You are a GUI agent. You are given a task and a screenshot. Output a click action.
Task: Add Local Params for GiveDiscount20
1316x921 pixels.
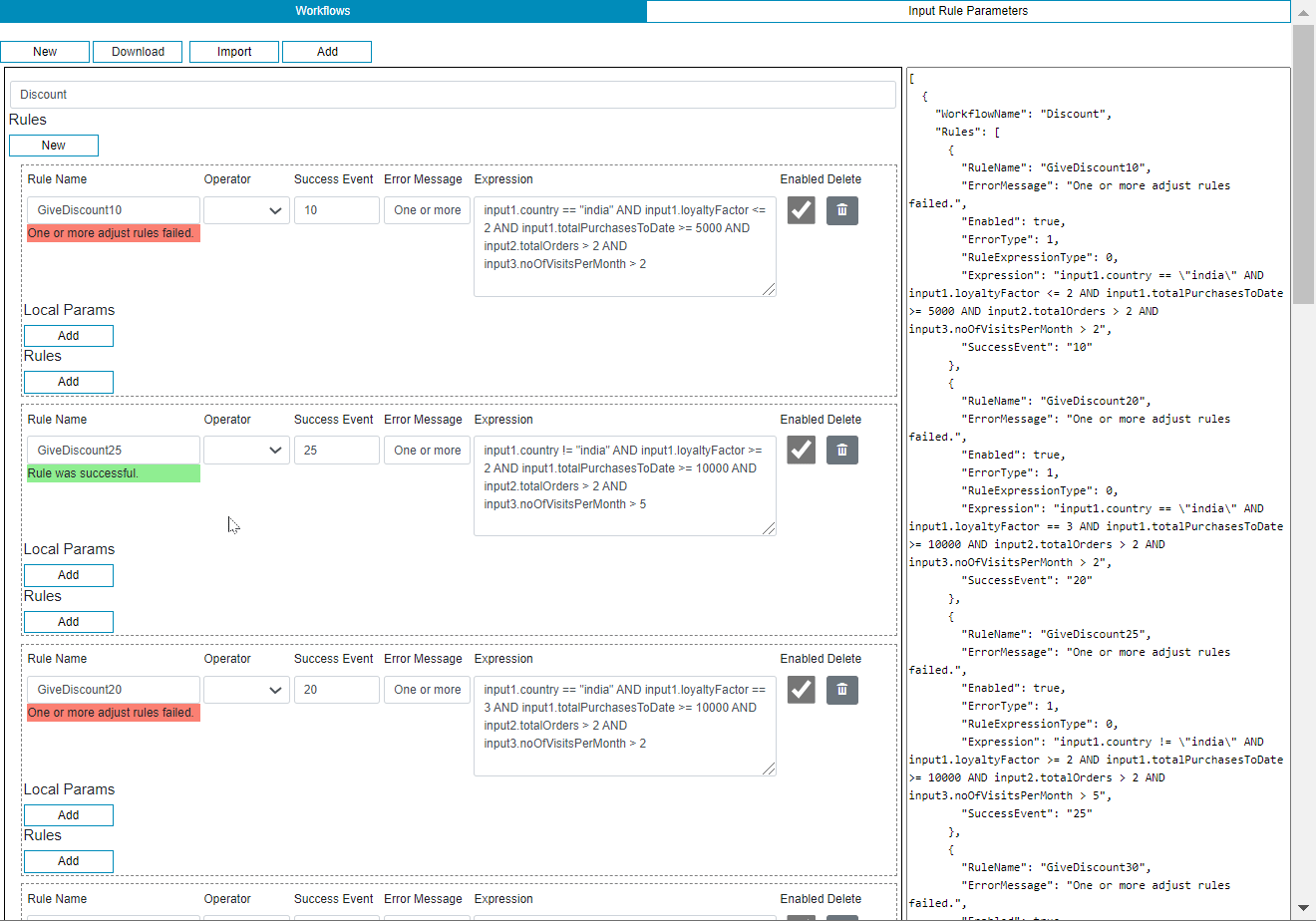pos(69,815)
